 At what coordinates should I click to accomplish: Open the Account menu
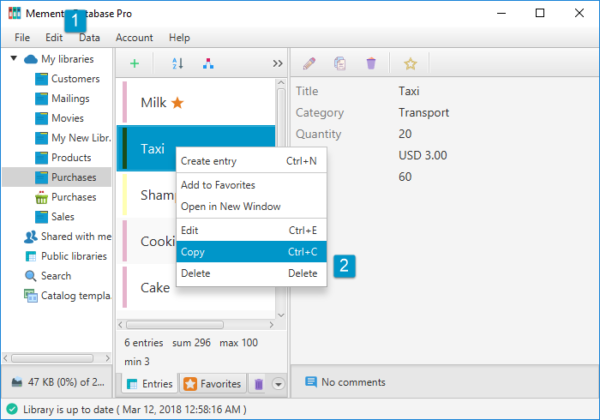coord(134,37)
